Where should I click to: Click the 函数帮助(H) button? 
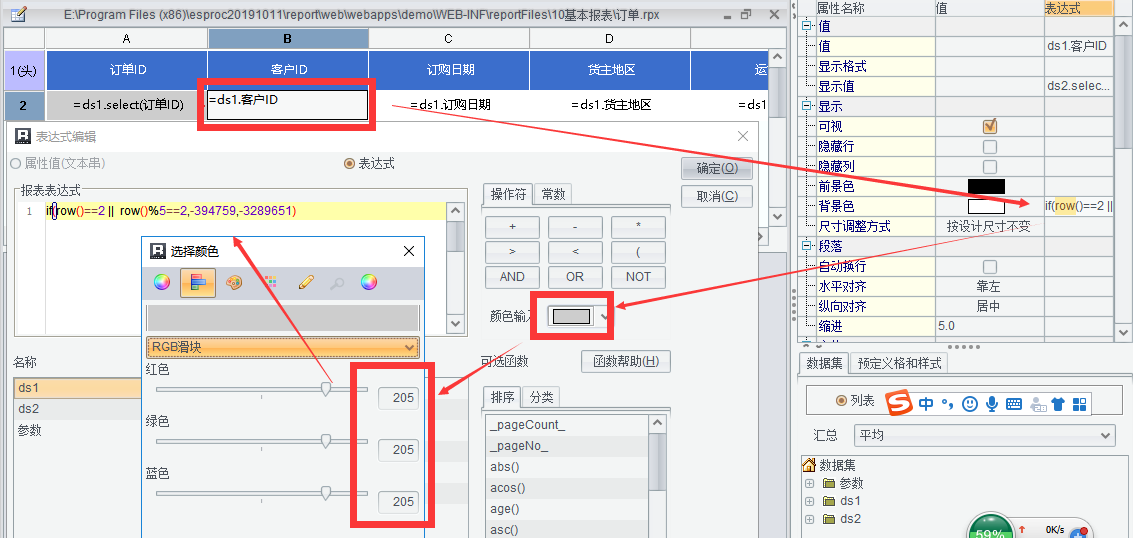point(626,361)
